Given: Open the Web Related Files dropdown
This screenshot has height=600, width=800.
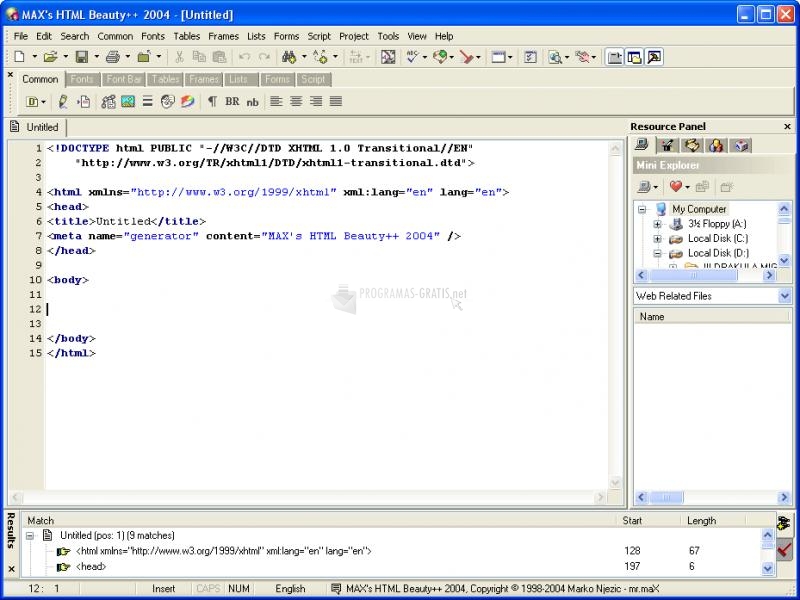Looking at the screenshot, I should (786, 296).
